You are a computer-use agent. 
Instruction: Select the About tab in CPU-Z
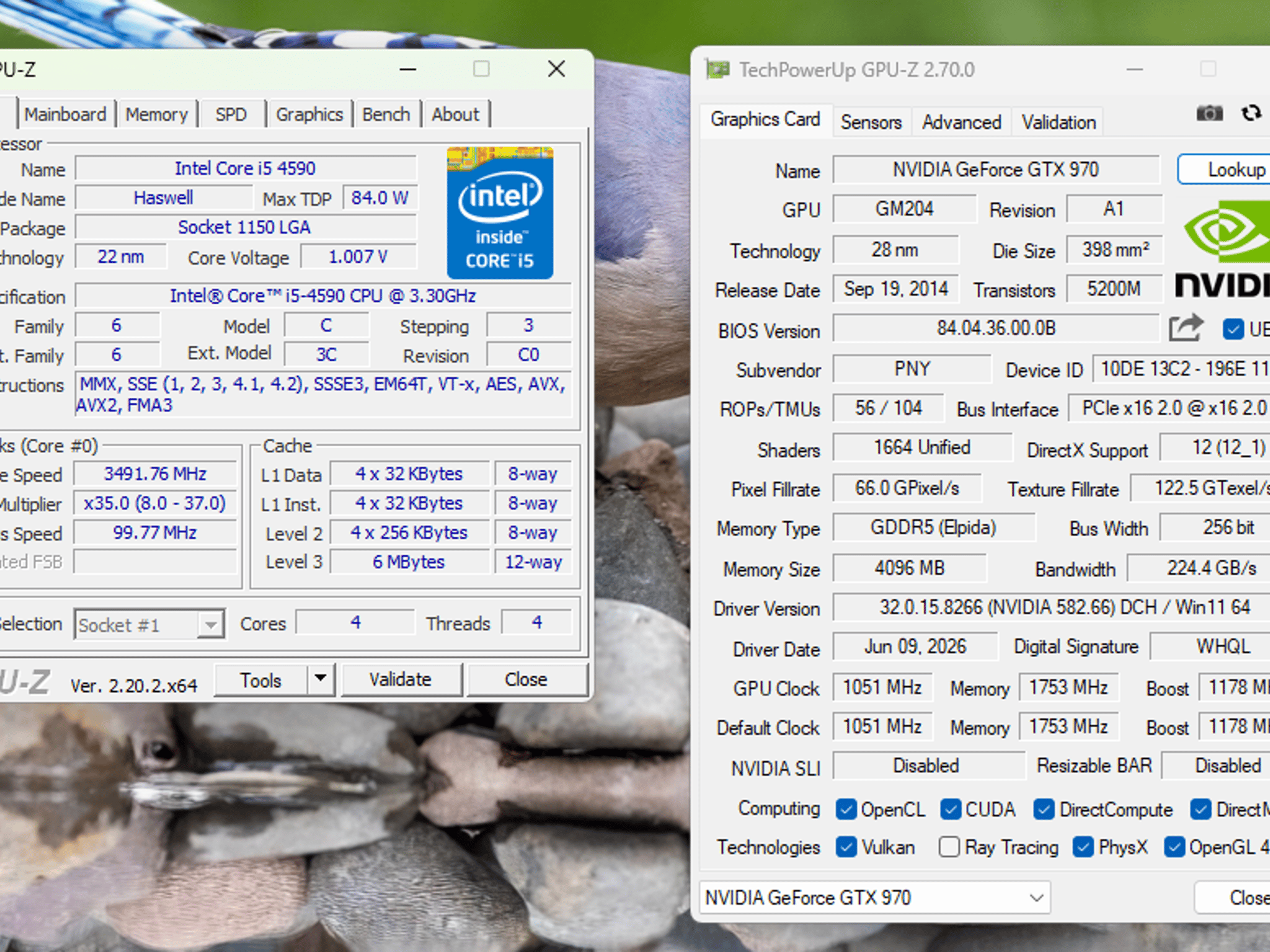click(x=456, y=114)
